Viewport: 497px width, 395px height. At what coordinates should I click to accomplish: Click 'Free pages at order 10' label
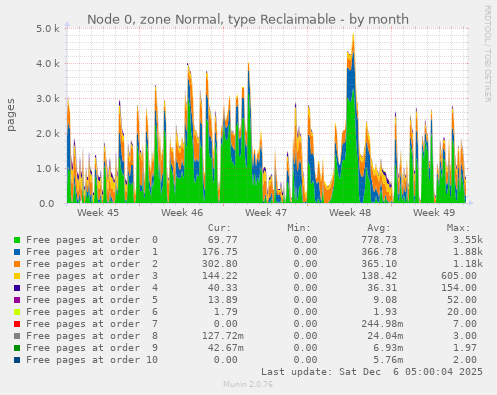click(x=92, y=360)
